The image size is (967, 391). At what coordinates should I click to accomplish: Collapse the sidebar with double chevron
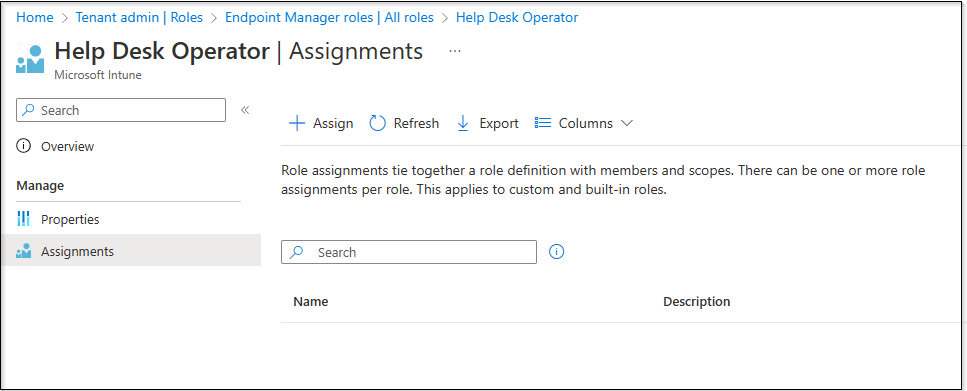pos(245,110)
